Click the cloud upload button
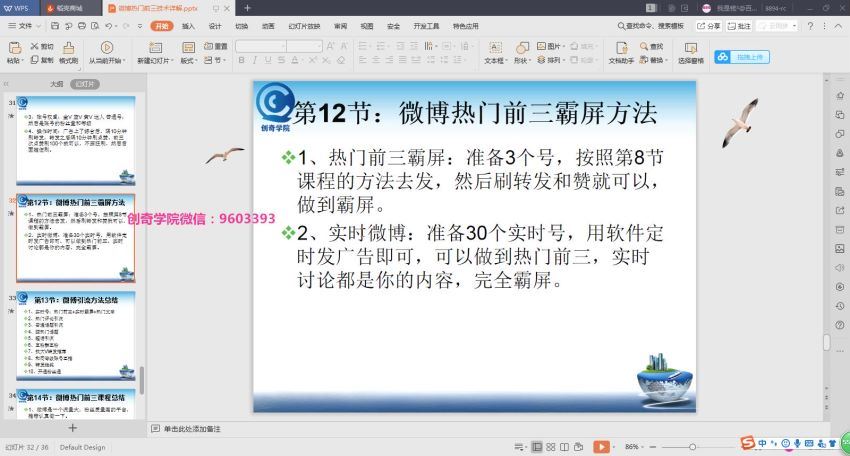The height and width of the screenshot is (456, 850). pyautogui.click(x=742, y=57)
